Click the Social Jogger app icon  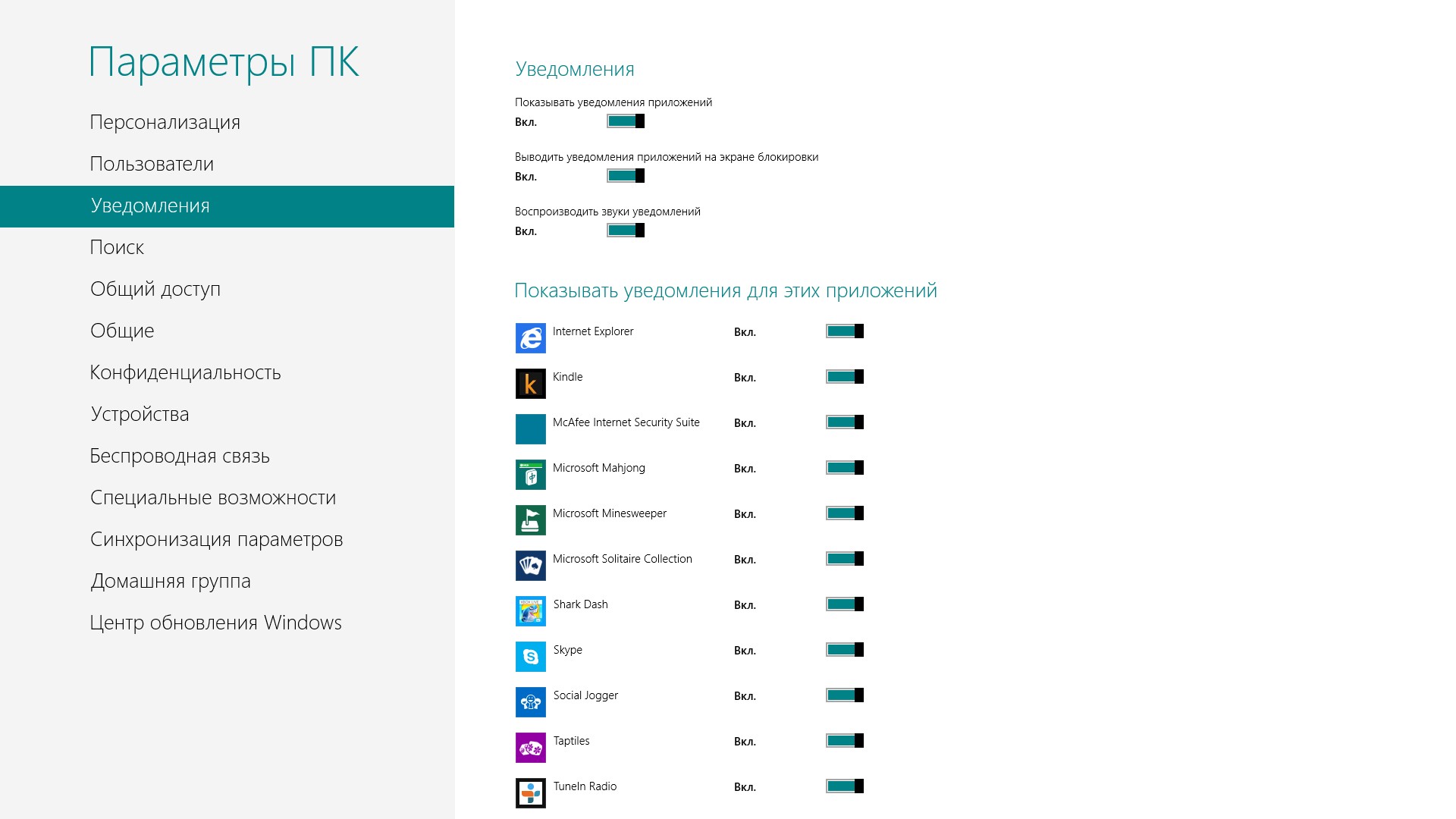tap(530, 702)
